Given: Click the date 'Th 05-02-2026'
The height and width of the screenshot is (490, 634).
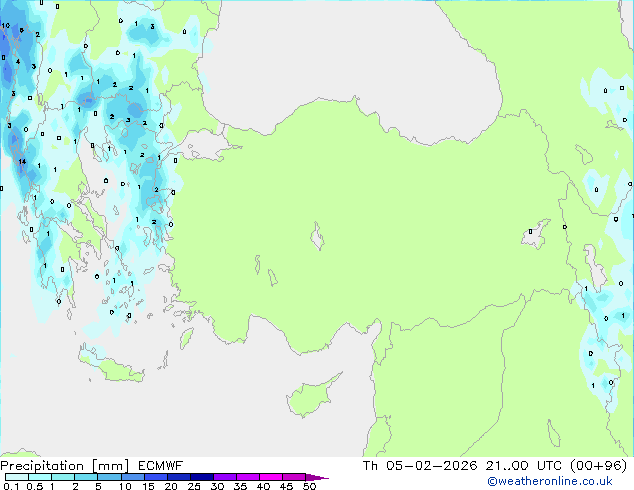Looking at the screenshot, I should [x=420, y=466].
